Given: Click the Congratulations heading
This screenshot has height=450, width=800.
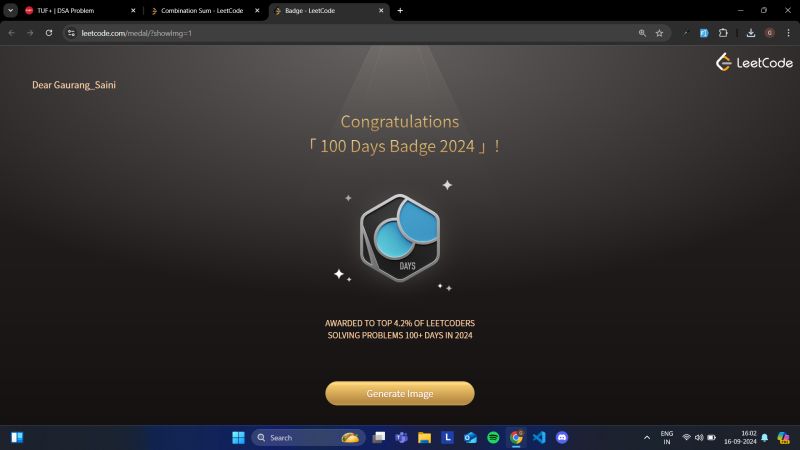Looking at the screenshot, I should (399, 121).
